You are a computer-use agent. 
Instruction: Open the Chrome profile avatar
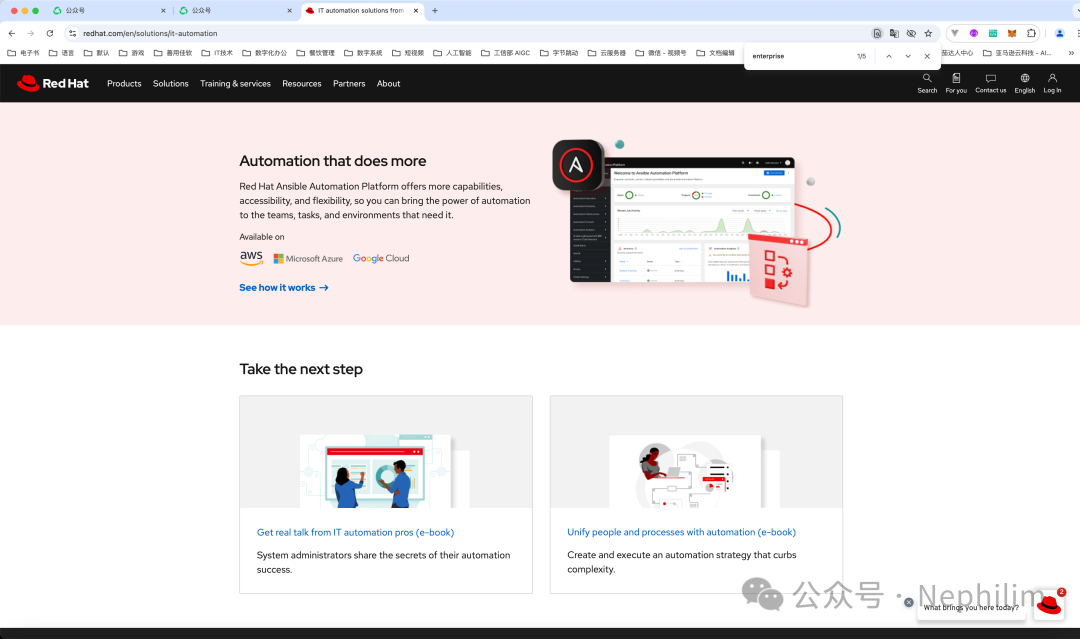(1059, 33)
